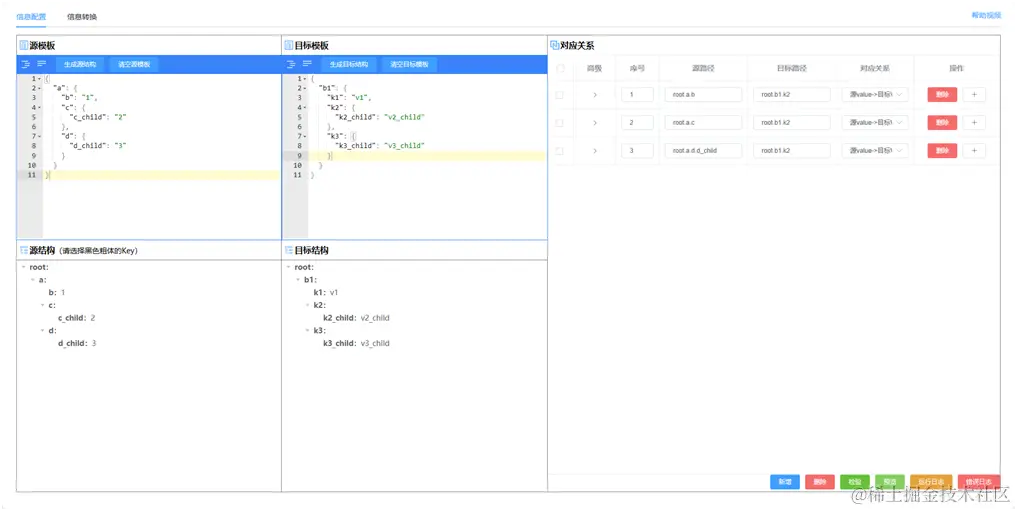Open mapping relation dropdown in row 2
Screen dimensions: 1017x511
pyautogui.click(x=874, y=123)
